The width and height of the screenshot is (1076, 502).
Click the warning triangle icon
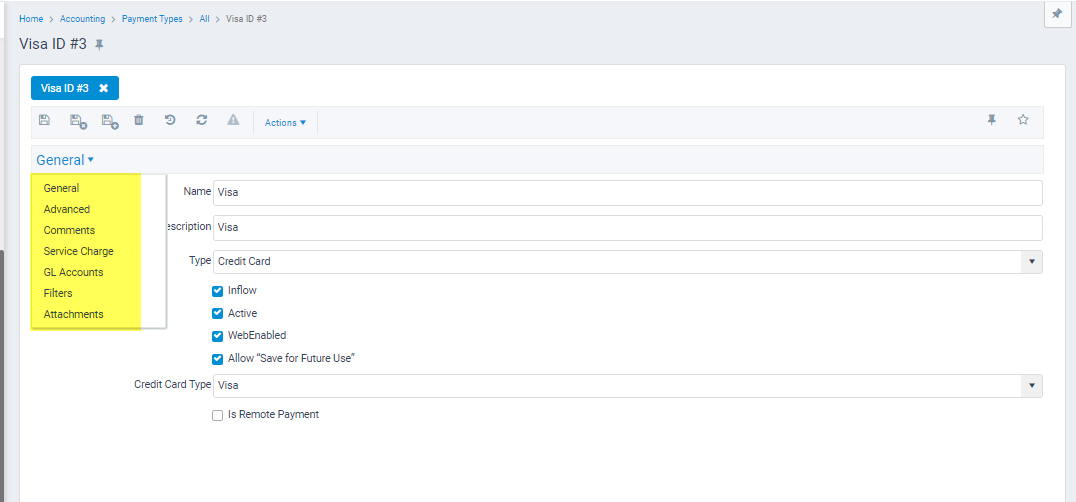point(233,120)
